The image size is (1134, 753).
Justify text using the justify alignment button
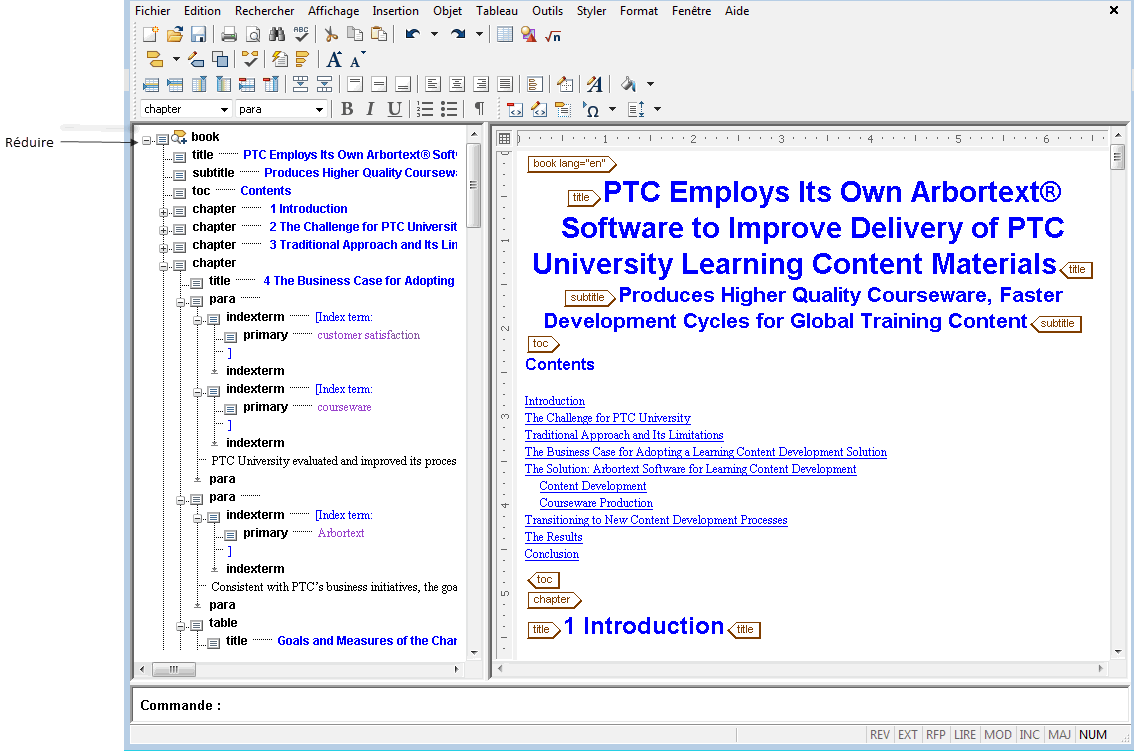505,84
